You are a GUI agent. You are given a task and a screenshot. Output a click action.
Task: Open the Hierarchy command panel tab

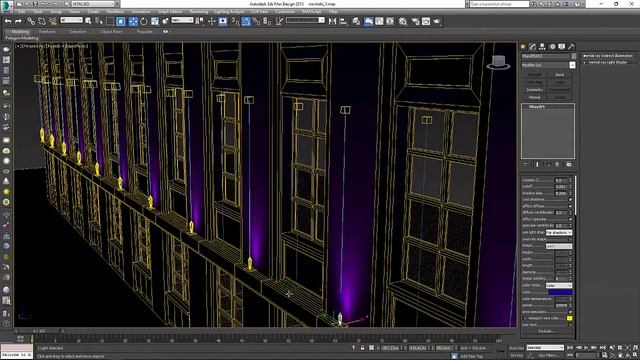click(x=542, y=47)
